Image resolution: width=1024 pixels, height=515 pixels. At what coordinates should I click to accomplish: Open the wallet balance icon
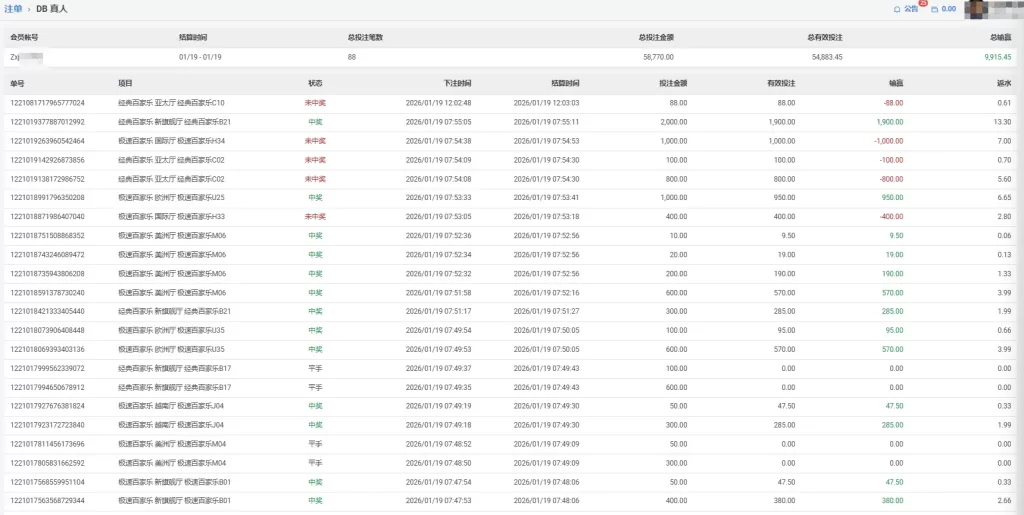[x=934, y=9]
